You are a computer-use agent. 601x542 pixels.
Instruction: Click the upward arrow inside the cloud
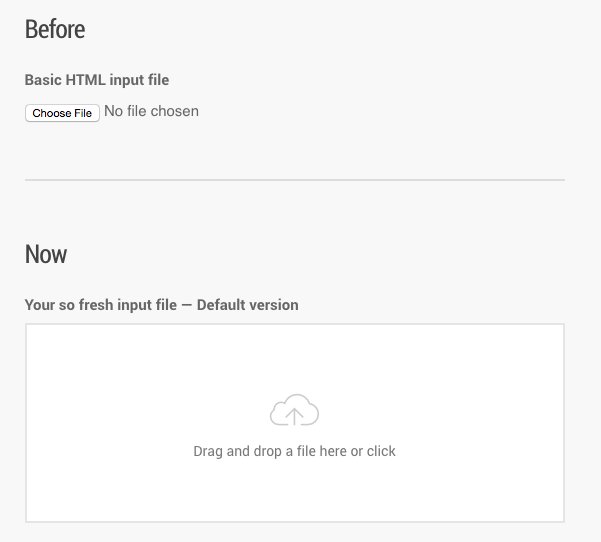(294, 417)
